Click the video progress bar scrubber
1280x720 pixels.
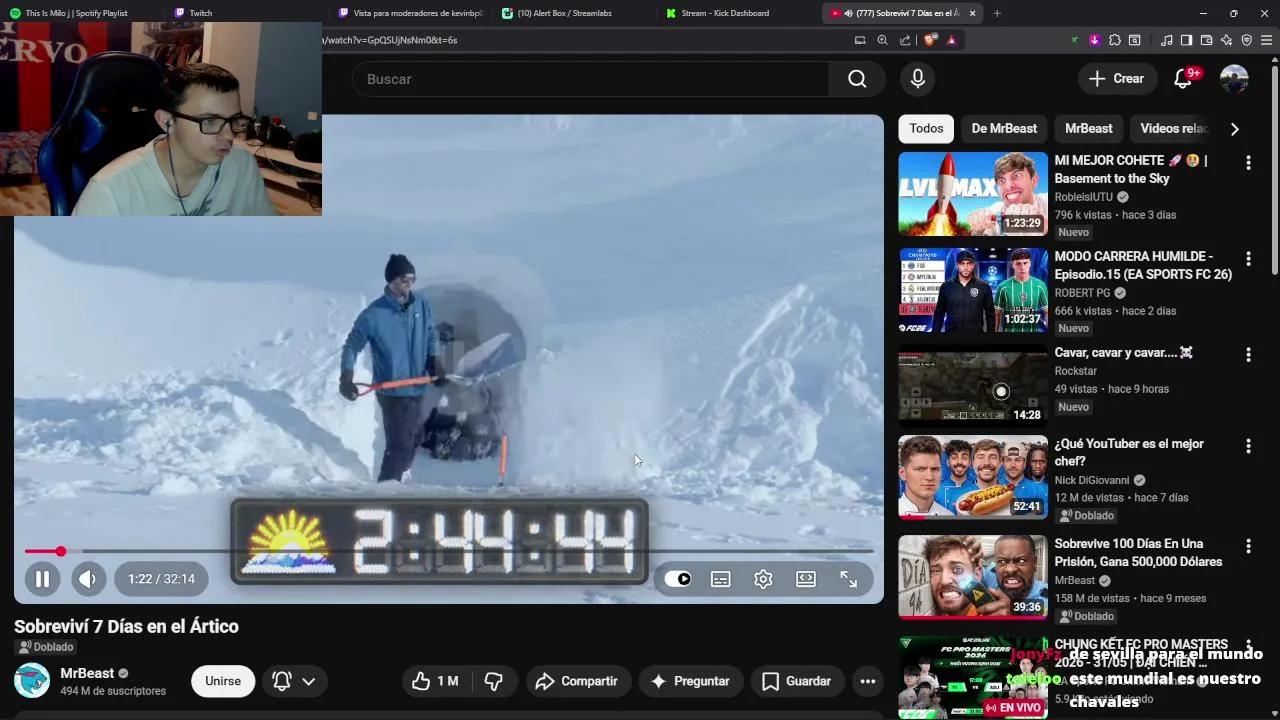click(x=60, y=551)
